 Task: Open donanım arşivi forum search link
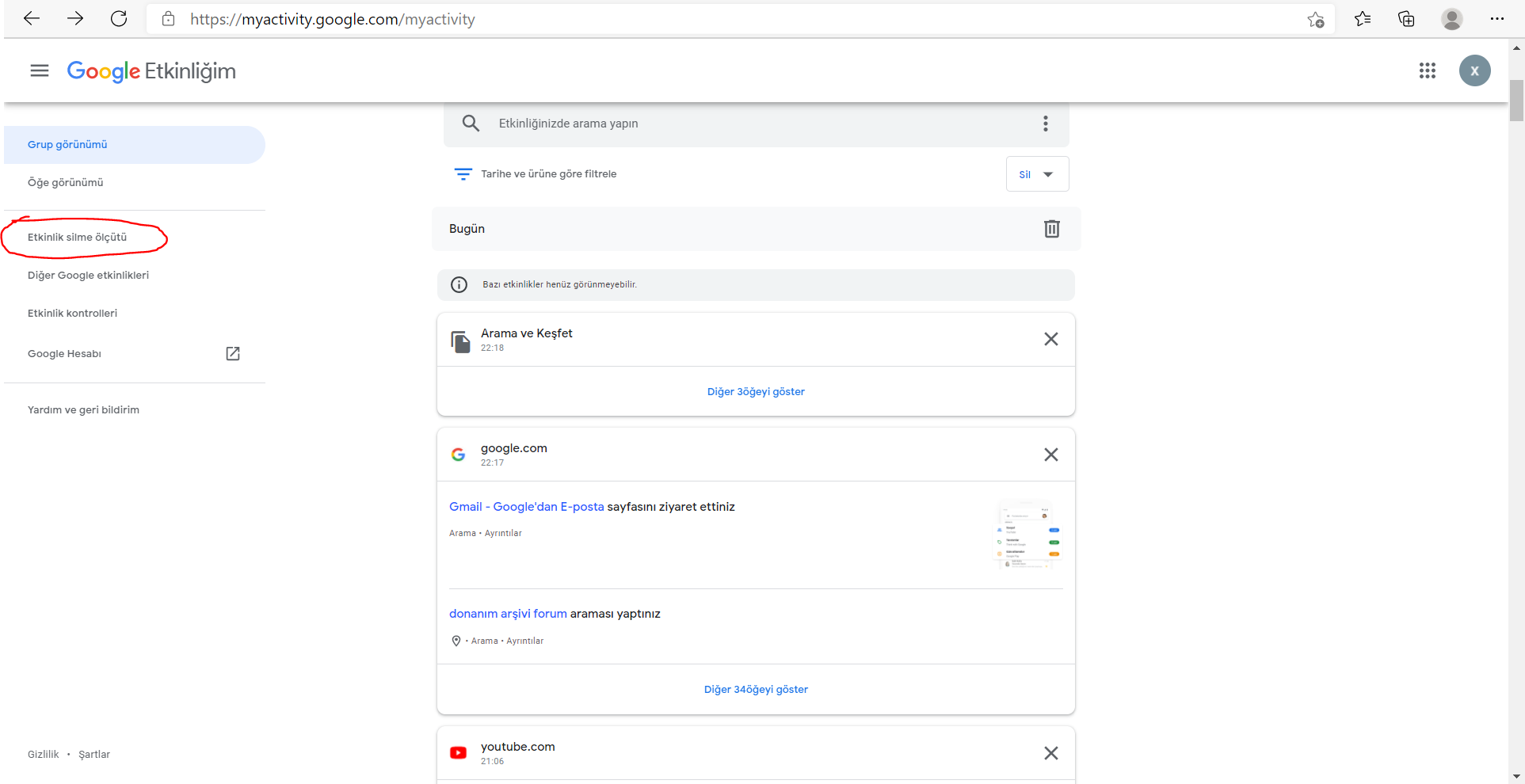pos(508,614)
